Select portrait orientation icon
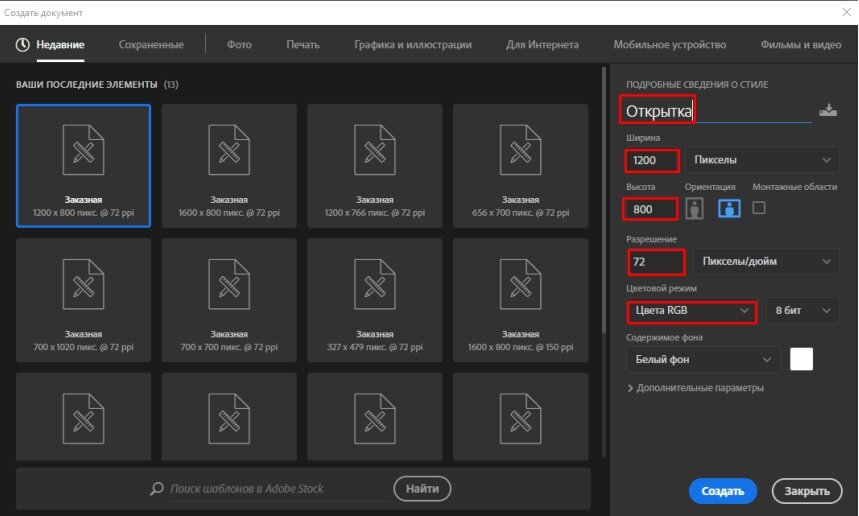The height and width of the screenshot is (516, 859). point(694,208)
